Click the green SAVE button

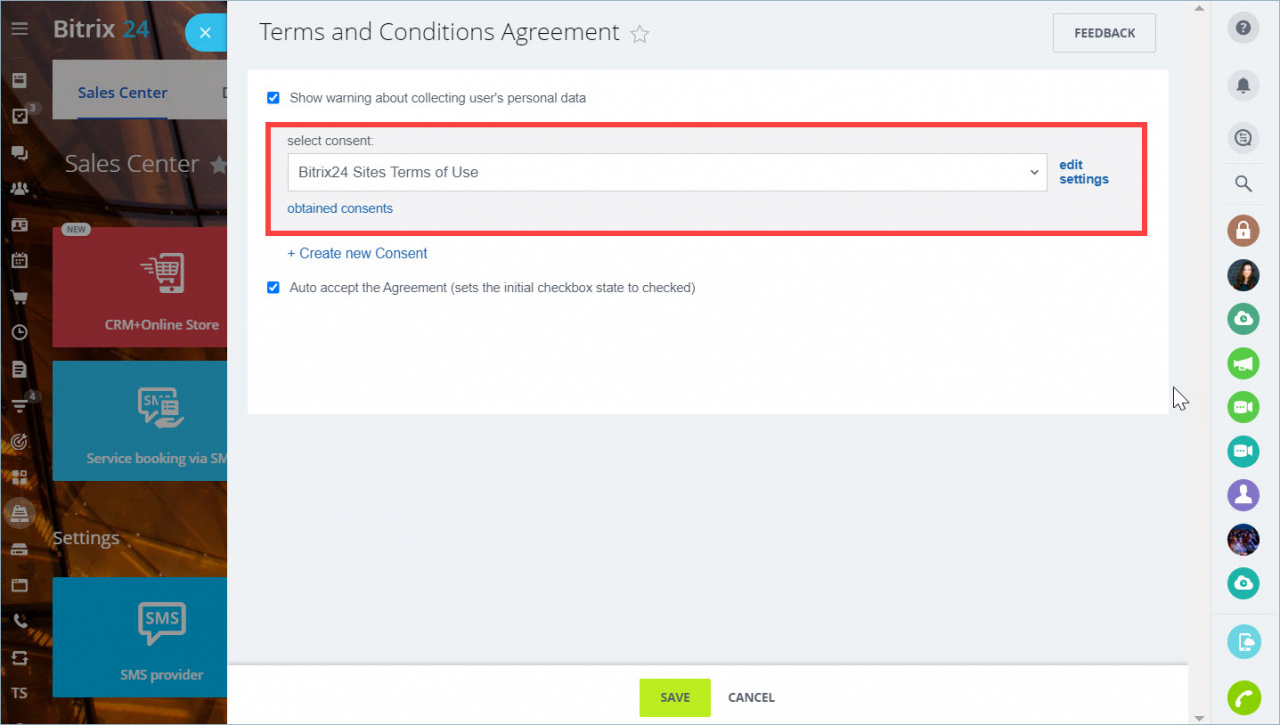coord(675,697)
